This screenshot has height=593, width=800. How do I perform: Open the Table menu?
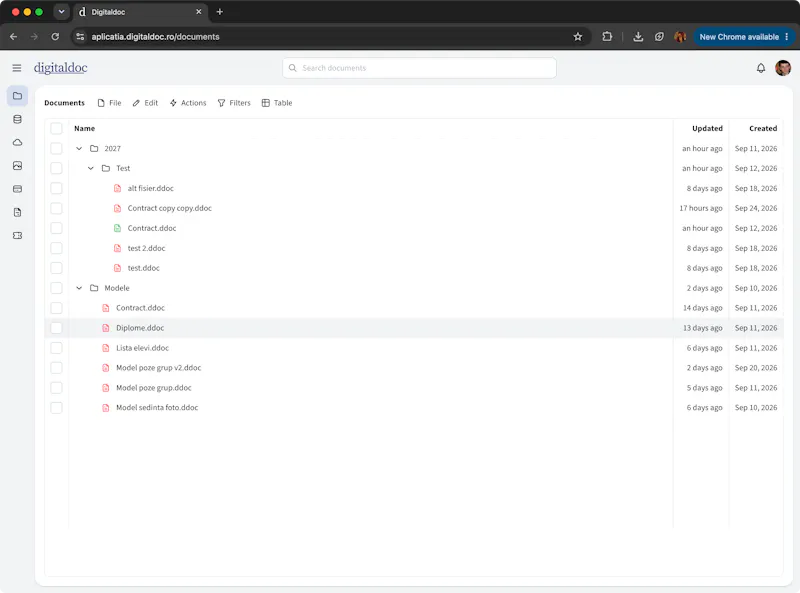(277, 103)
